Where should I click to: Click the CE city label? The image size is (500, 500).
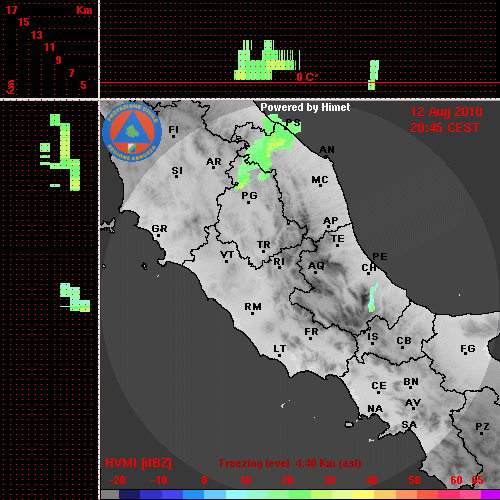coord(379,387)
